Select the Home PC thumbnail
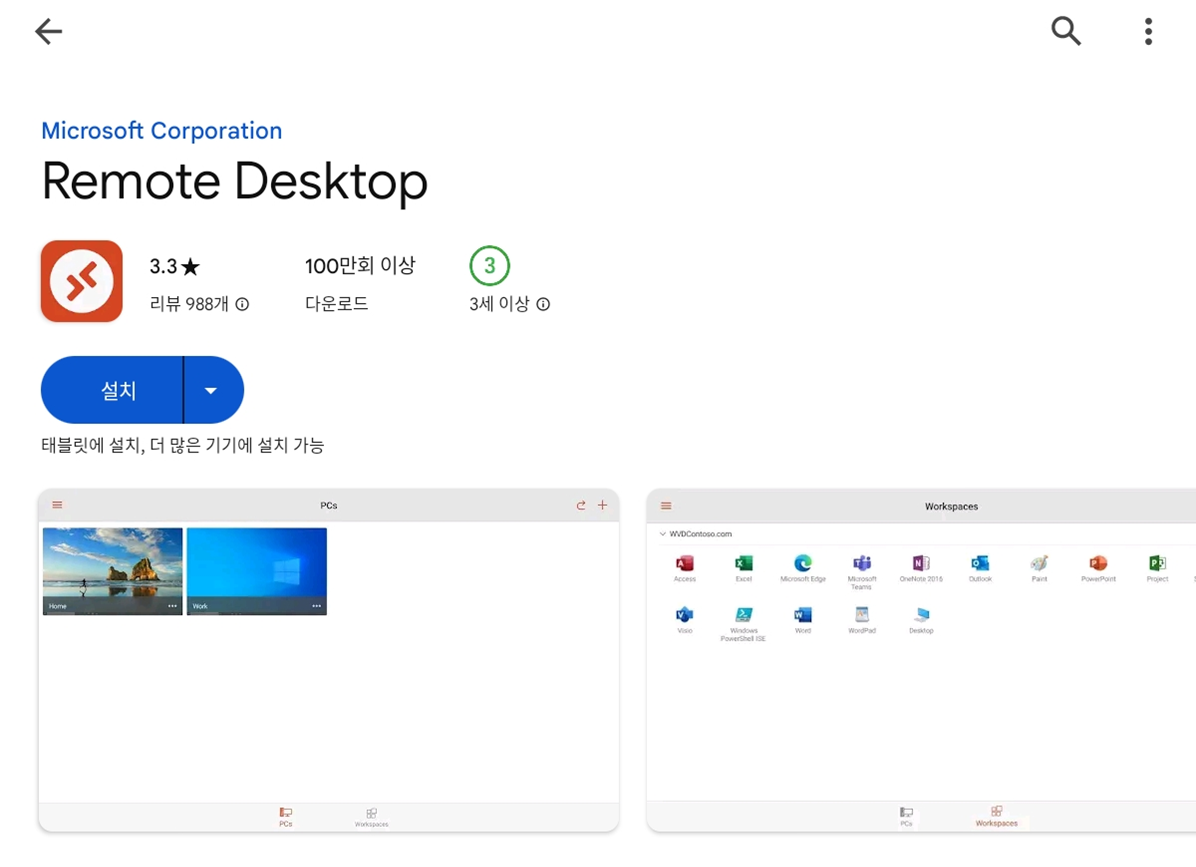The image size is (1196, 867). click(113, 571)
